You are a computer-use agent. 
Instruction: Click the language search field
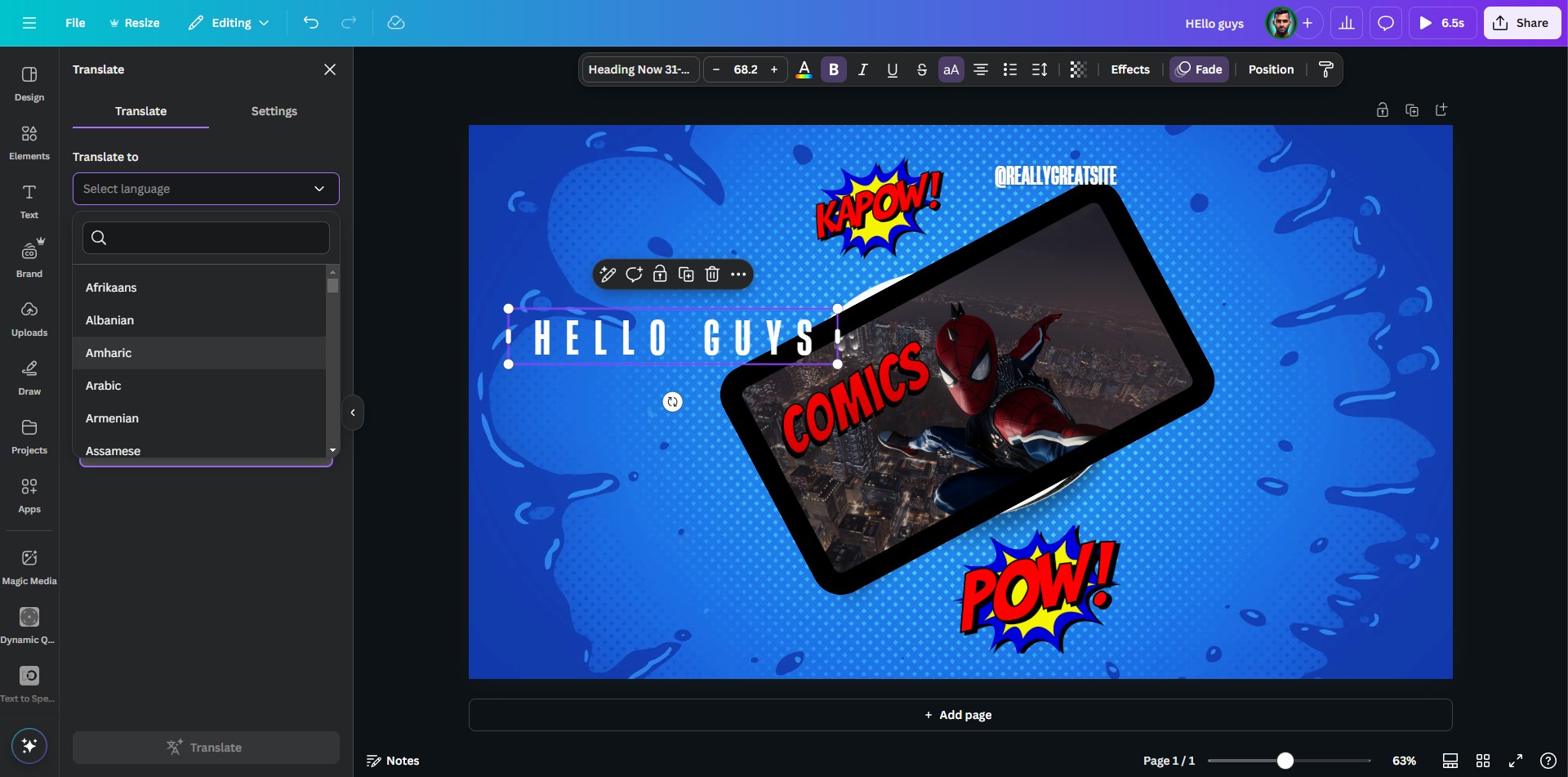[206, 238]
